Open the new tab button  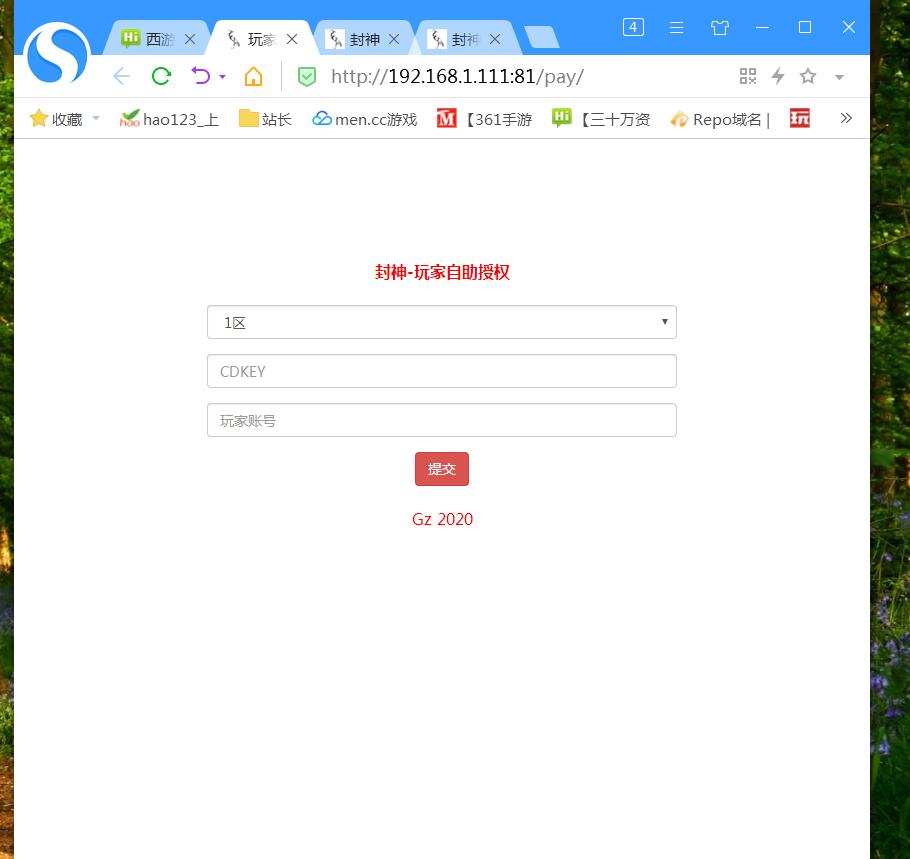pos(541,38)
